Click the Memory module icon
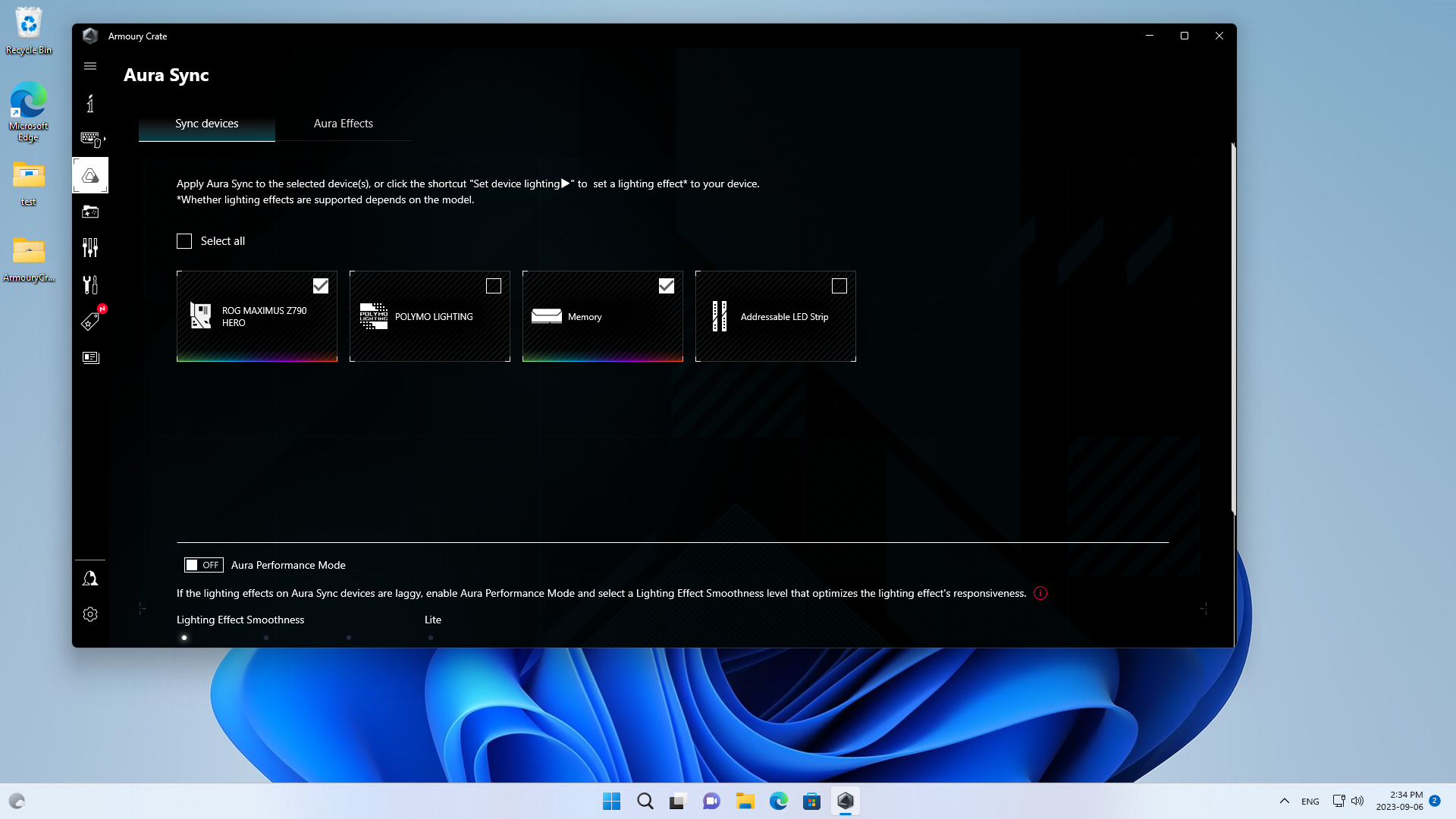The height and width of the screenshot is (819, 1456). pyautogui.click(x=547, y=316)
